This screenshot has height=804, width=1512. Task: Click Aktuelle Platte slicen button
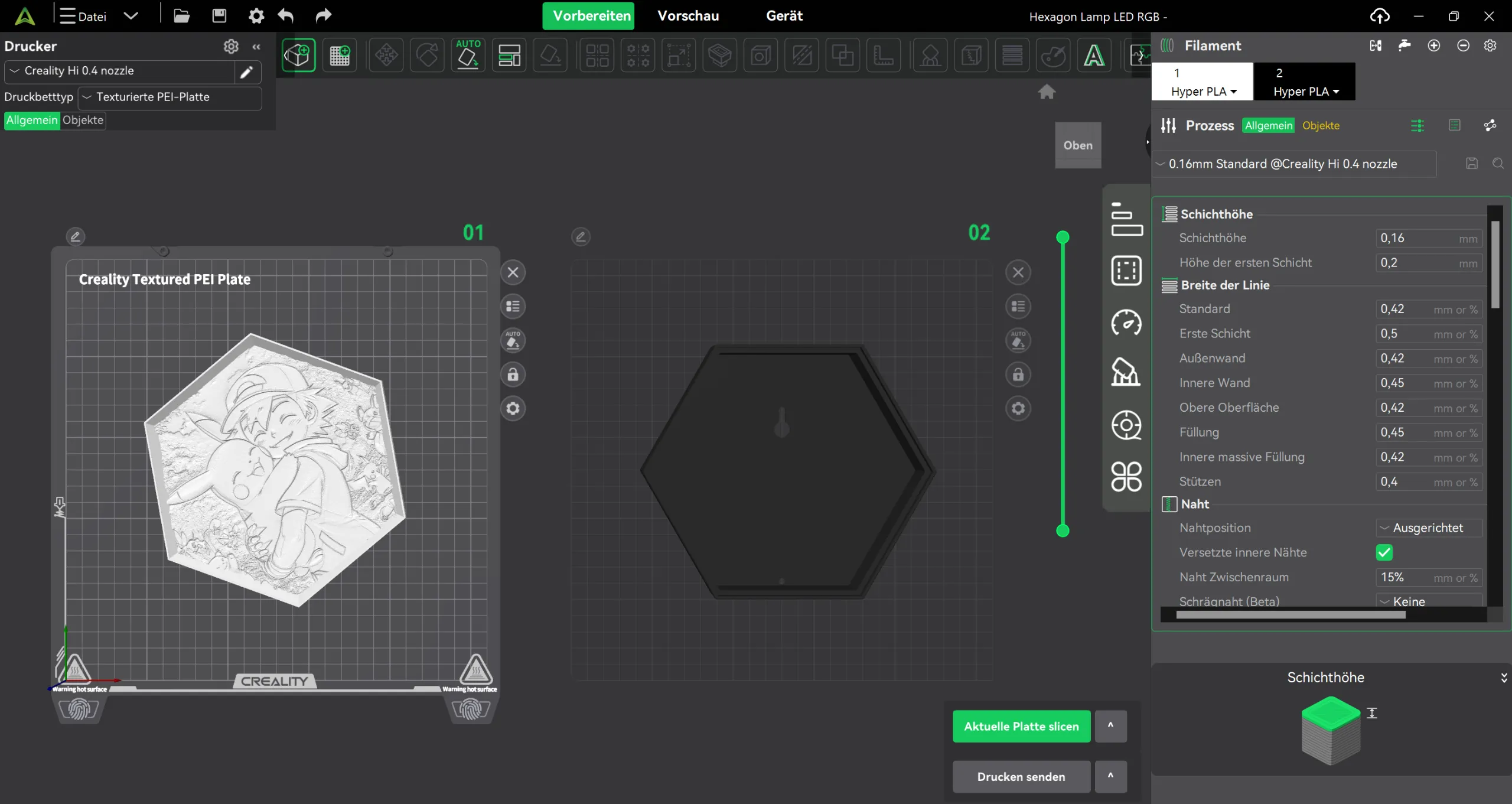[1021, 726]
